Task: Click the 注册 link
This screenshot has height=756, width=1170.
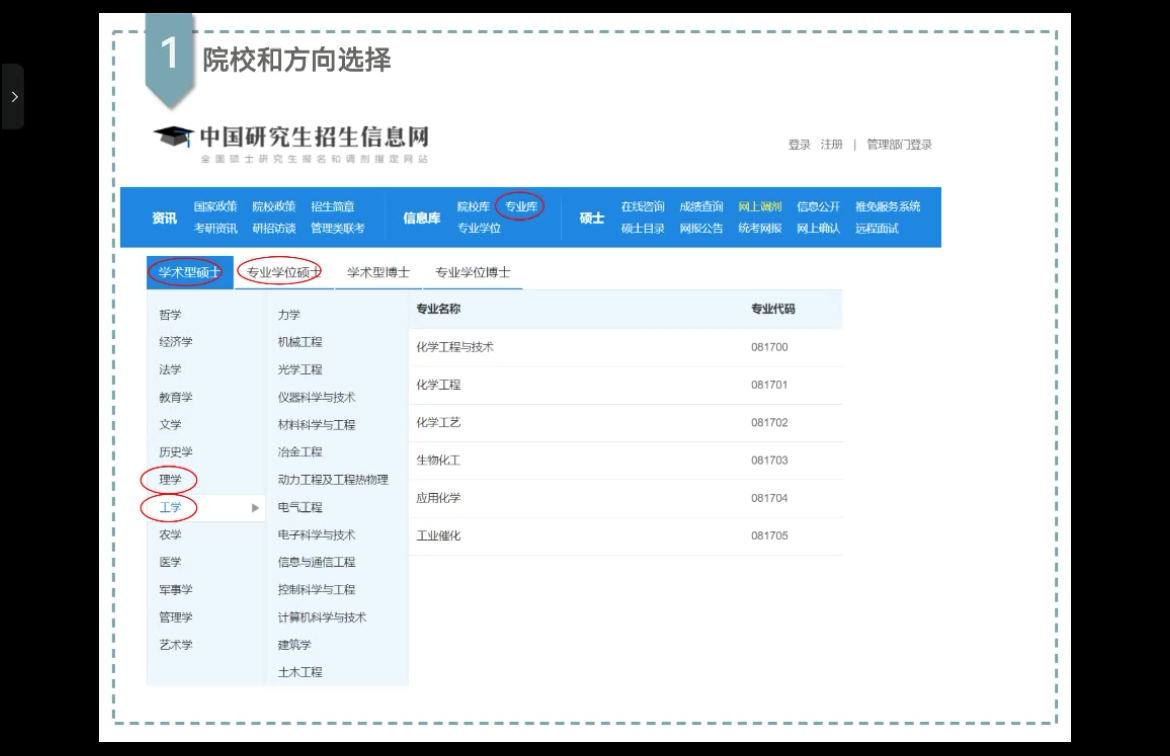Action: 832,145
